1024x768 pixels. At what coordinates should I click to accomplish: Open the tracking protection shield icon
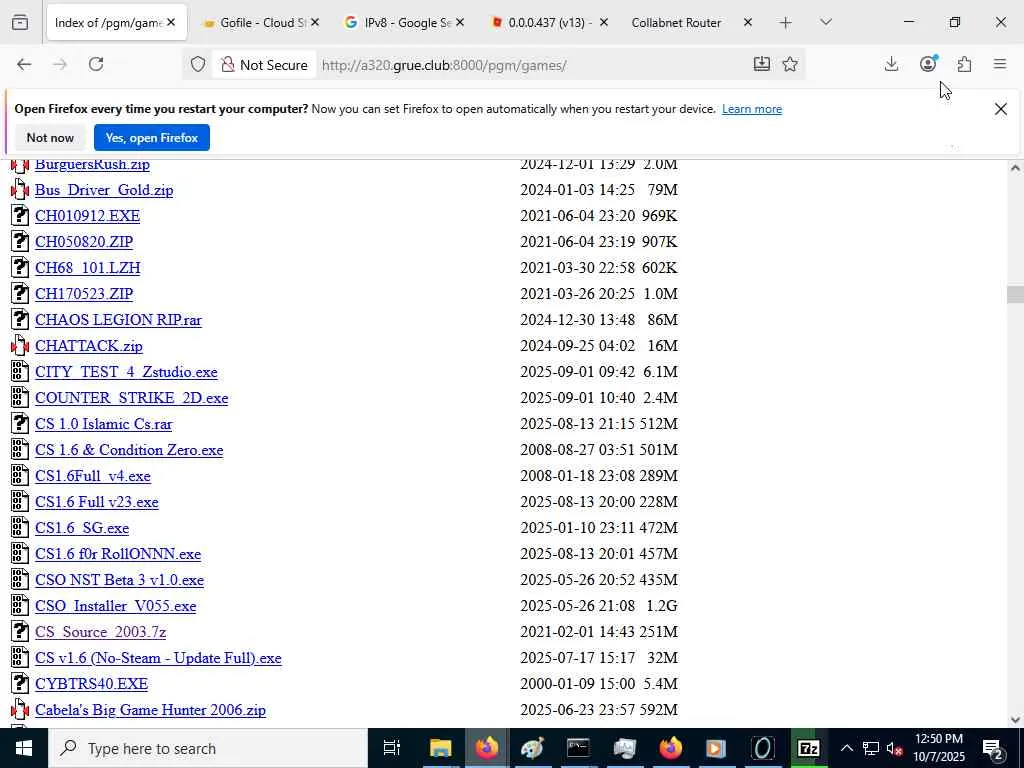(x=198, y=64)
